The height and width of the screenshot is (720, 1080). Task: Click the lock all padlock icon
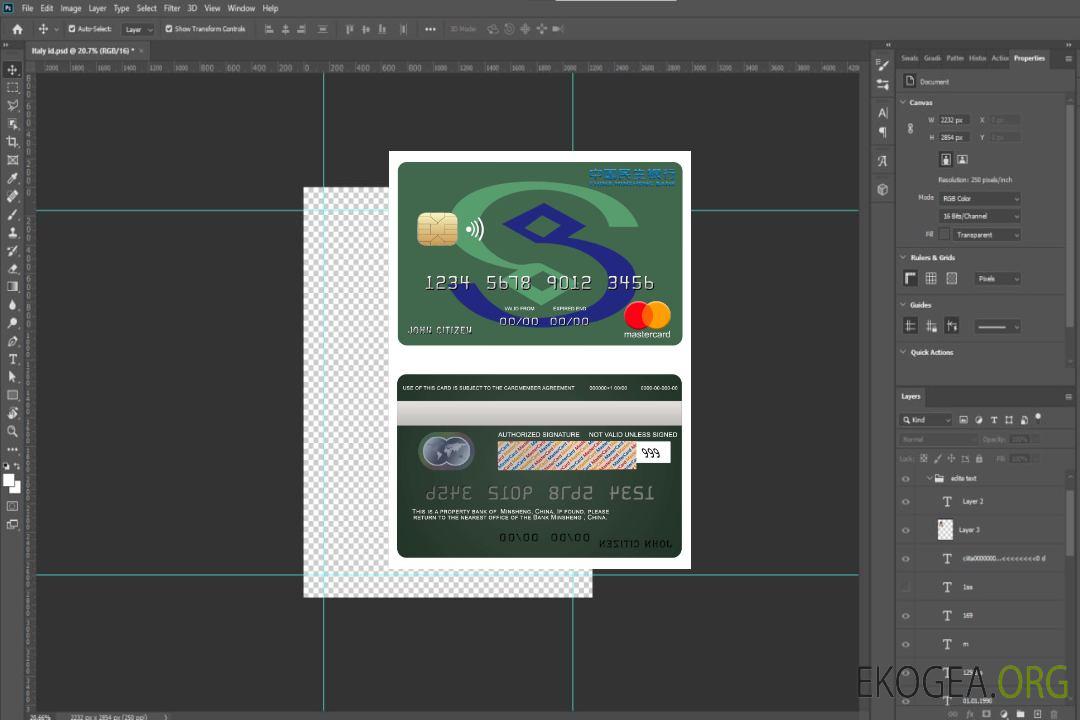[x=979, y=458]
